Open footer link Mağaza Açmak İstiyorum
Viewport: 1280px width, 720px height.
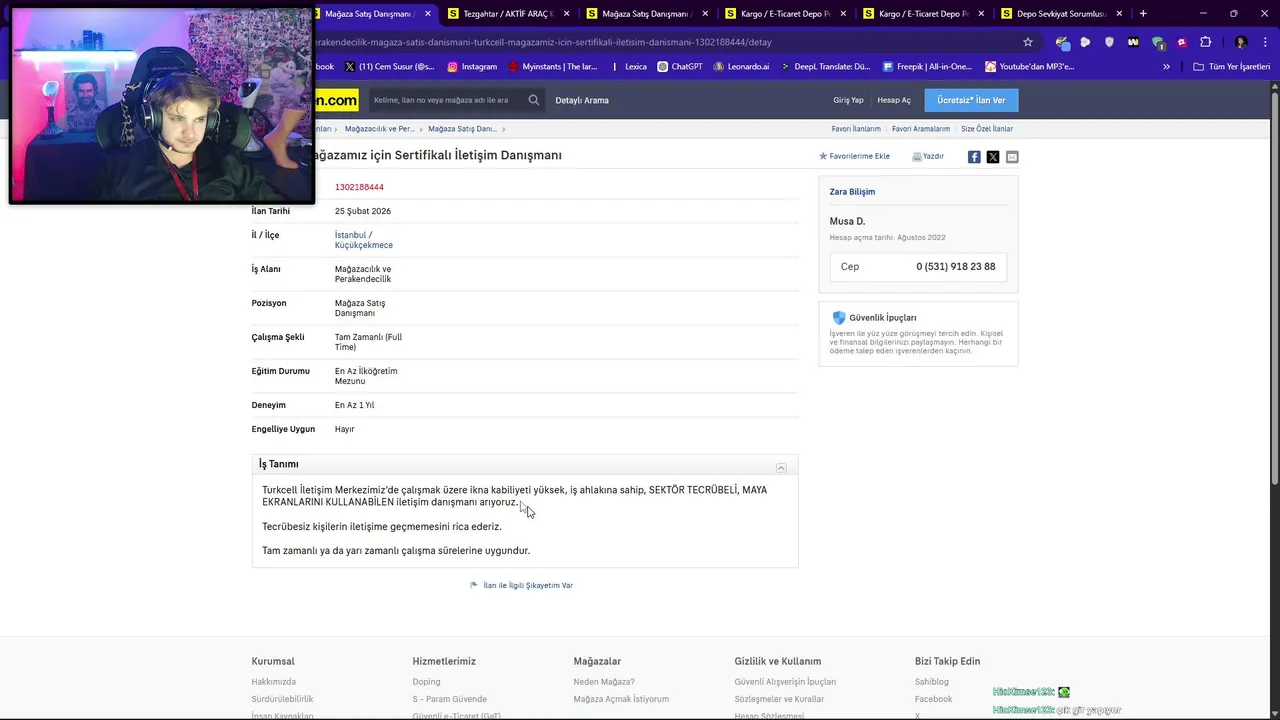pos(621,699)
